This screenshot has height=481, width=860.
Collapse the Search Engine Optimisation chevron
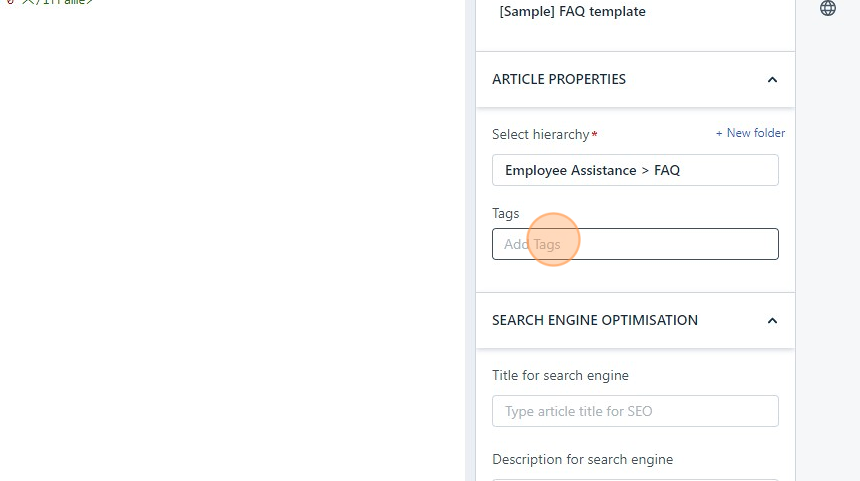tap(772, 321)
